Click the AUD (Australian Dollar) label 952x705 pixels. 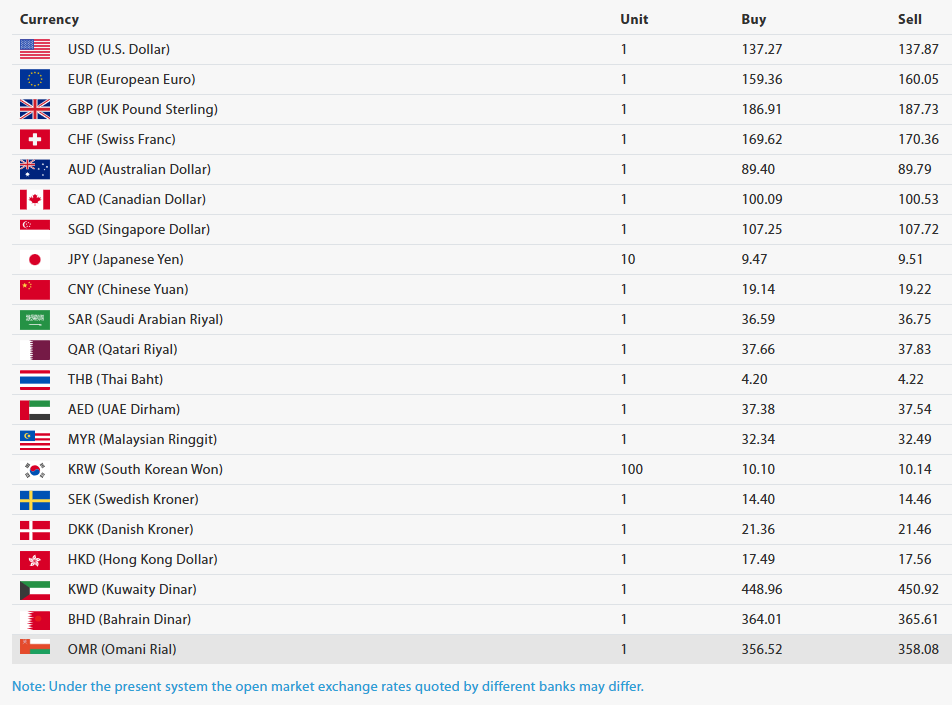tap(139, 169)
